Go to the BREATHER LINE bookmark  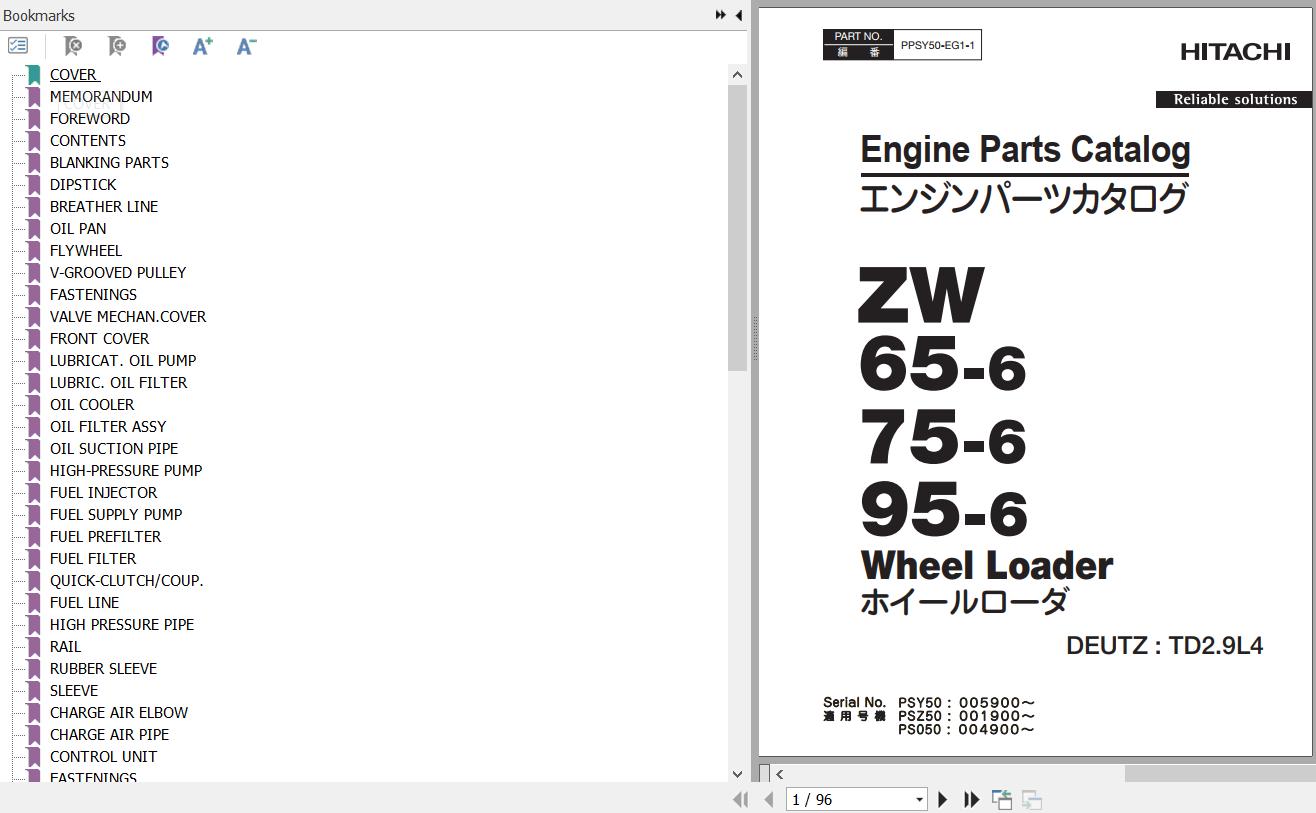point(104,206)
